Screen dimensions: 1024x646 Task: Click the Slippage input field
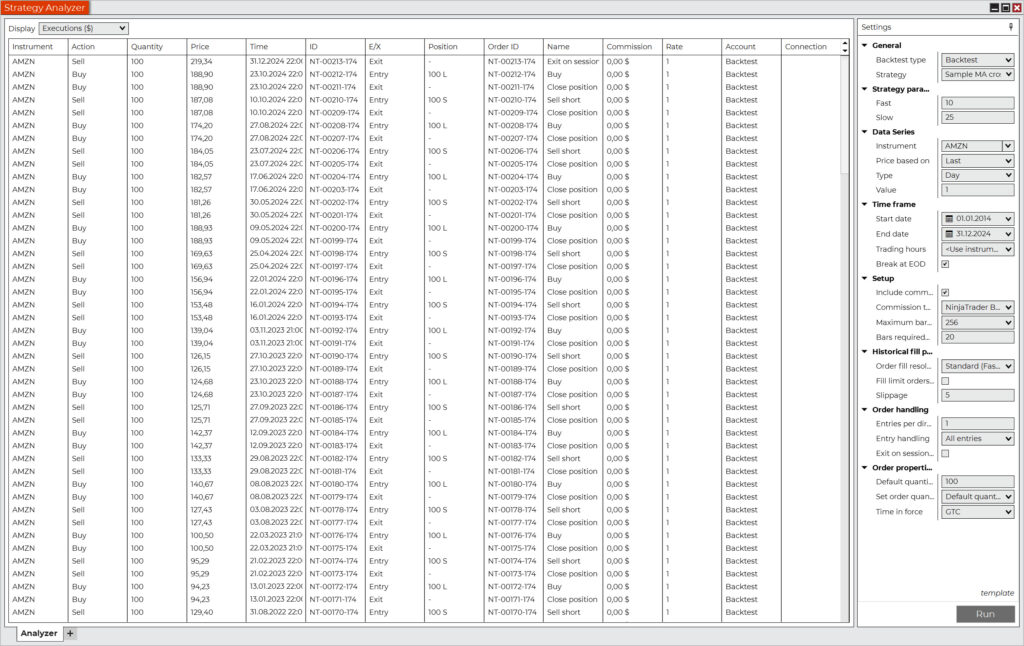pyautogui.click(x=978, y=395)
